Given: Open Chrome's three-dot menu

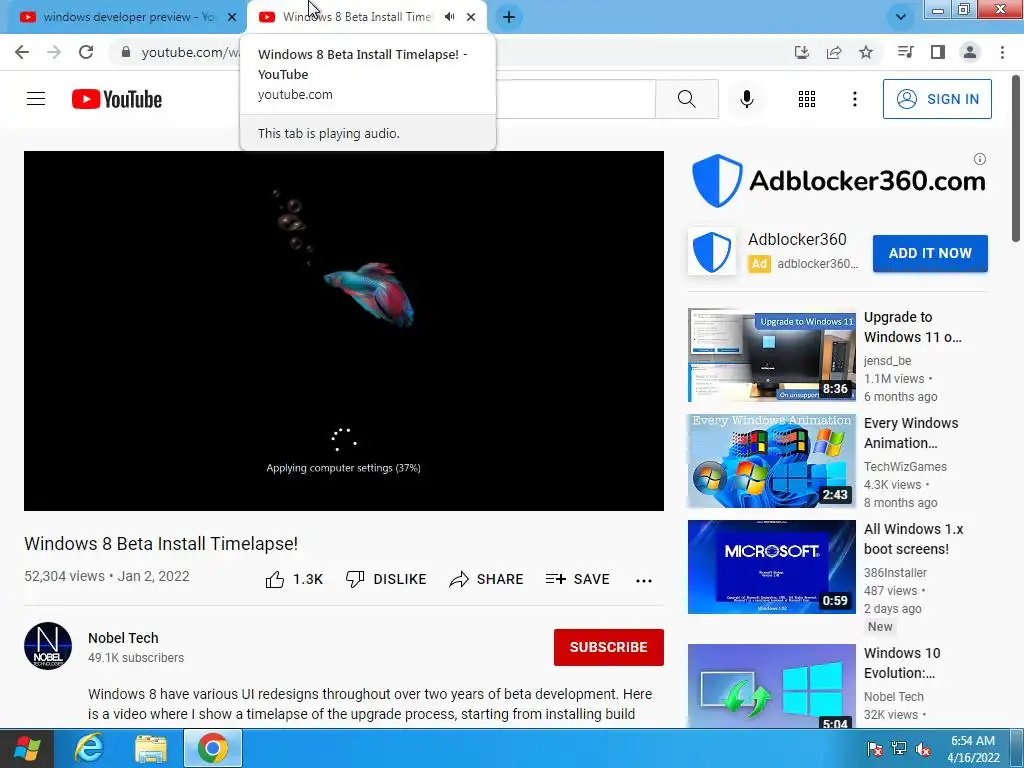Looking at the screenshot, I should click(1002, 52).
